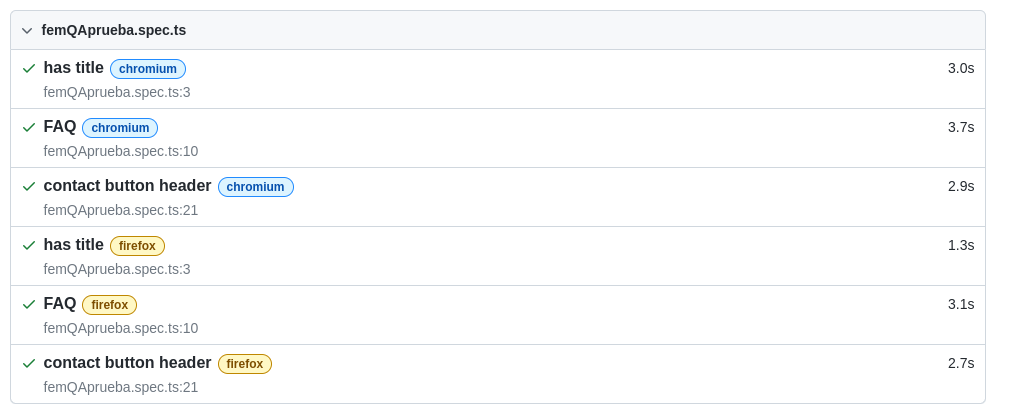Click firefox badge next to has title

[x=138, y=246]
